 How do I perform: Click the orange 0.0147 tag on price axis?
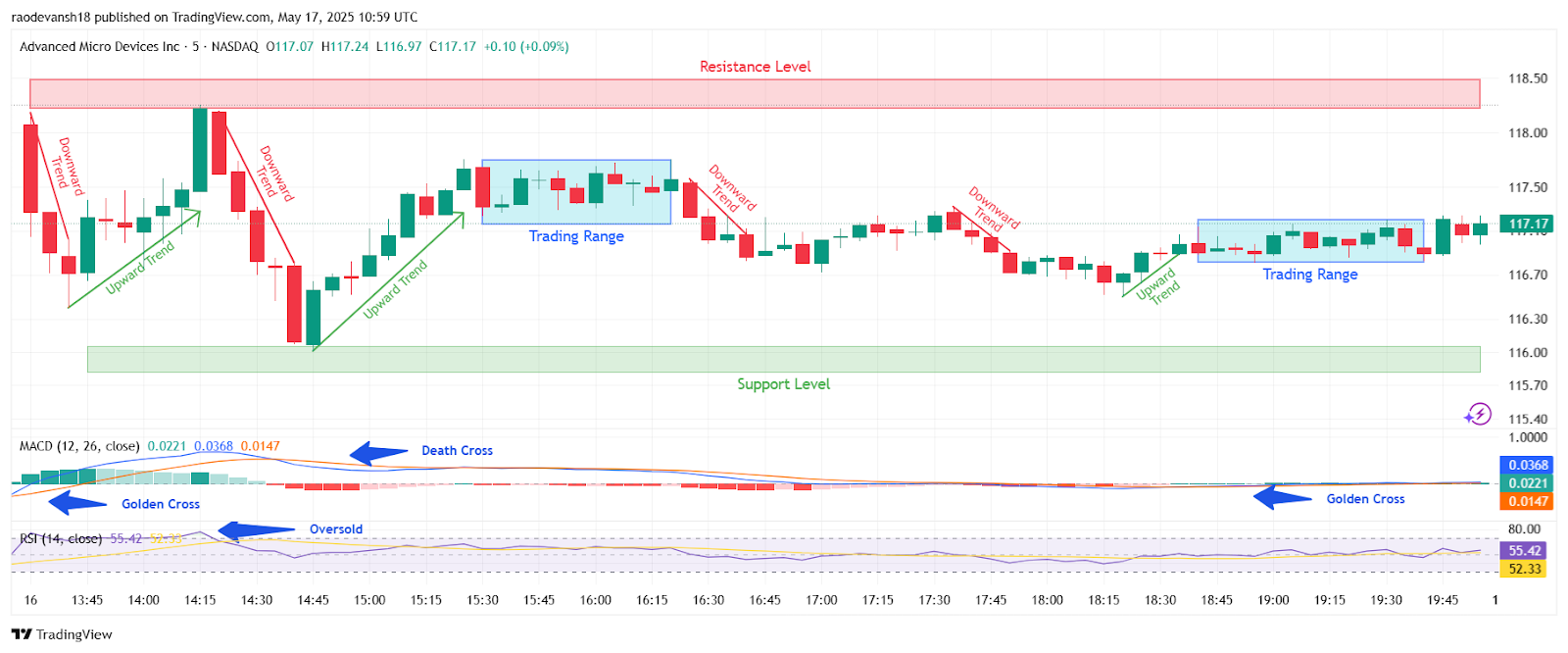click(x=1526, y=501)
